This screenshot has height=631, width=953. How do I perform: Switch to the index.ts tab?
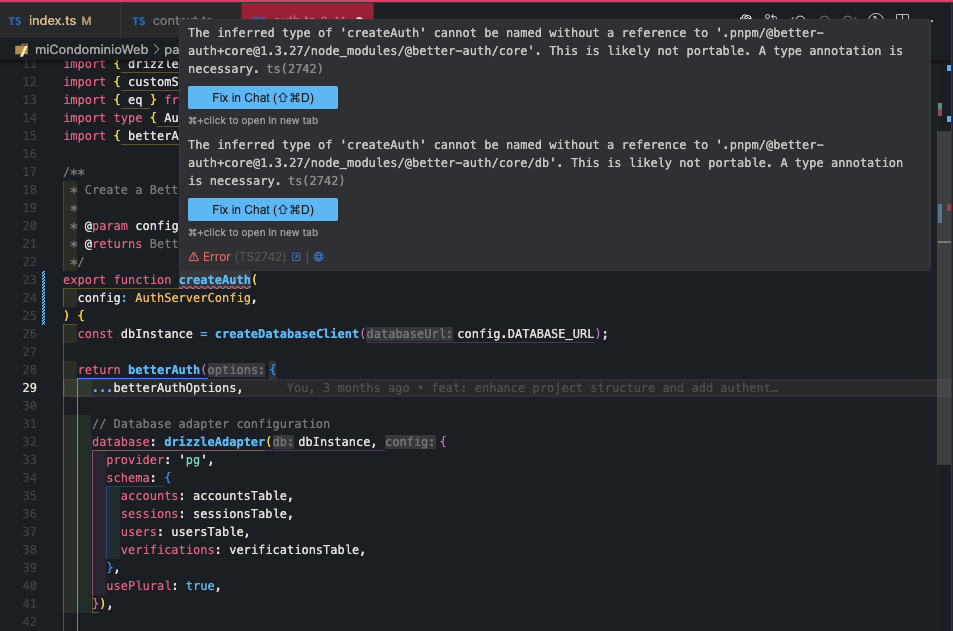pos(60,21)
